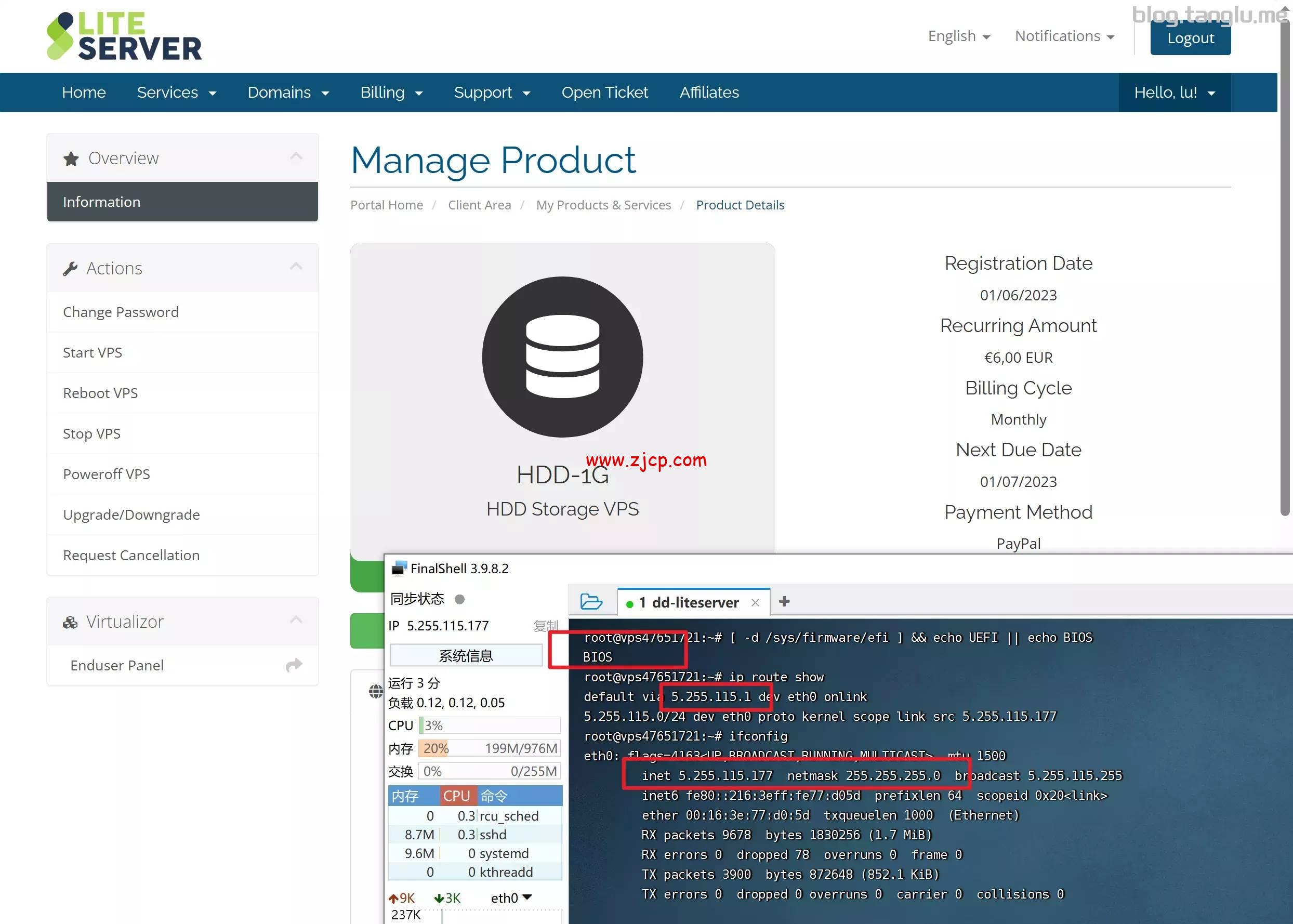Click the Enduser Panel share arrow icon
Screen dimensions: 1293x924
294,665
